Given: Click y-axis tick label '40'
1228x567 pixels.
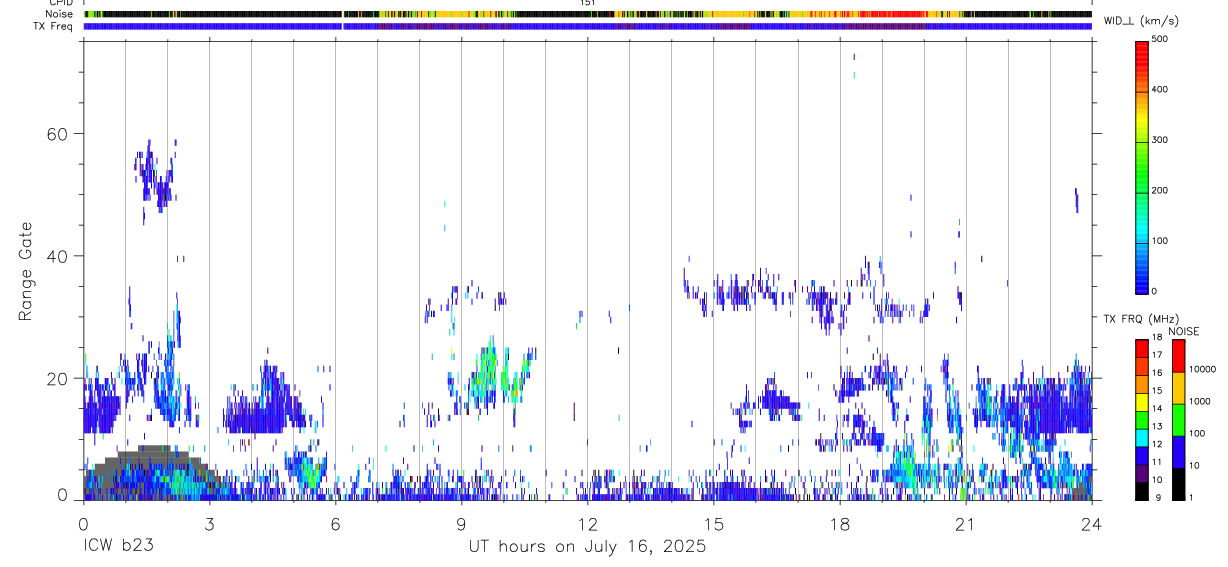Looking at the screenshot, I should click(x=58, y=256).
